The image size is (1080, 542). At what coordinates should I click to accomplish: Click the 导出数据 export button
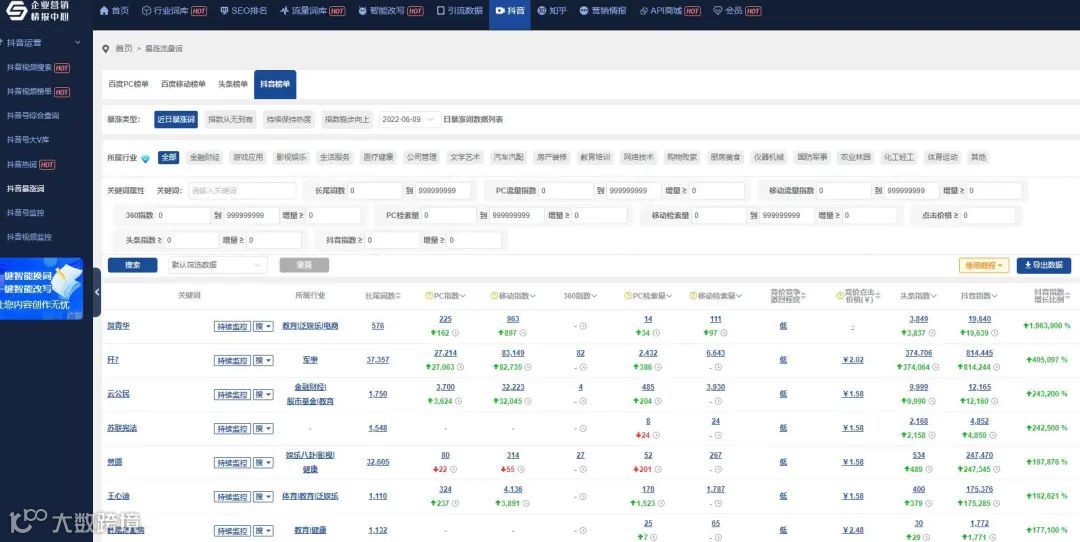(1043, 265)
